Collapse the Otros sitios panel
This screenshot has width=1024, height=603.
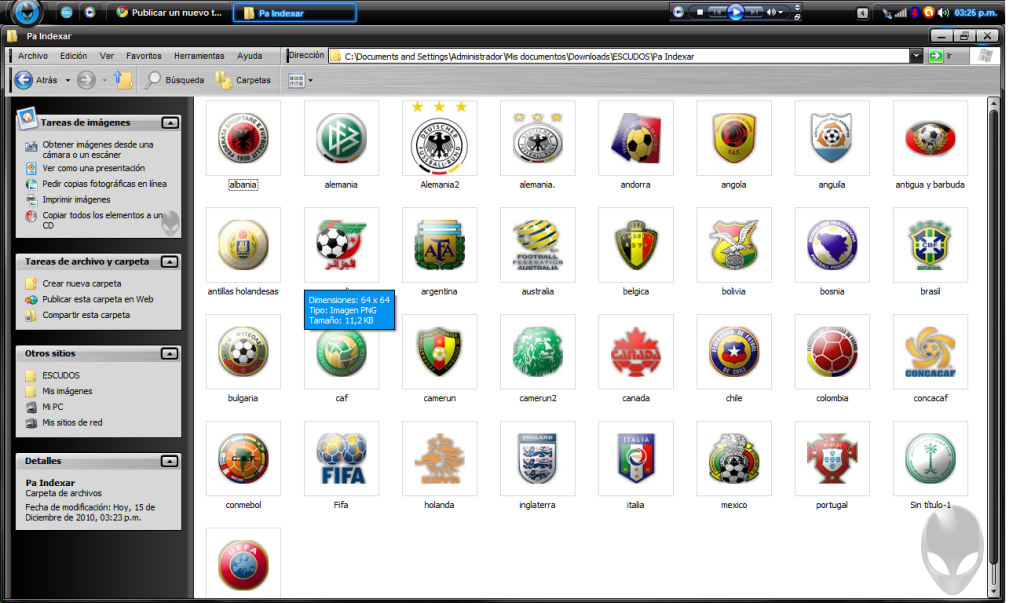(x=170, y=353)
